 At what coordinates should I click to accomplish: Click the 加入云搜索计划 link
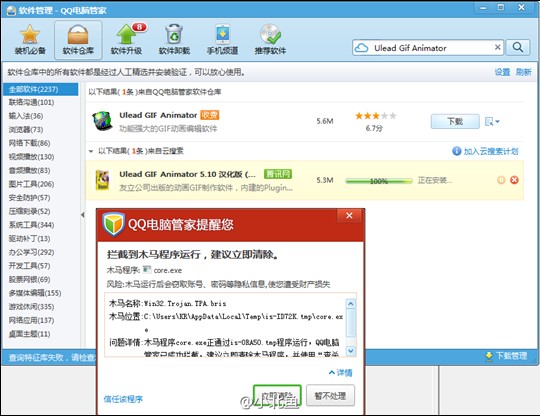click(491, 151)
